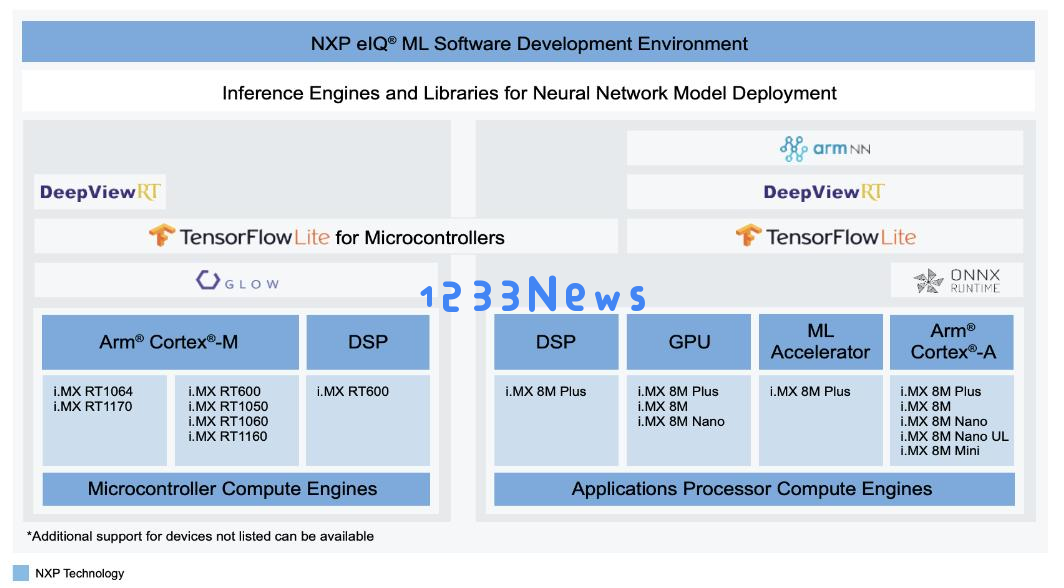The width and height of the screenshot is (1064, 588).
Task: Select the i.MX RT1160 text
Action: pyautogui.click(x=228, y=436)
